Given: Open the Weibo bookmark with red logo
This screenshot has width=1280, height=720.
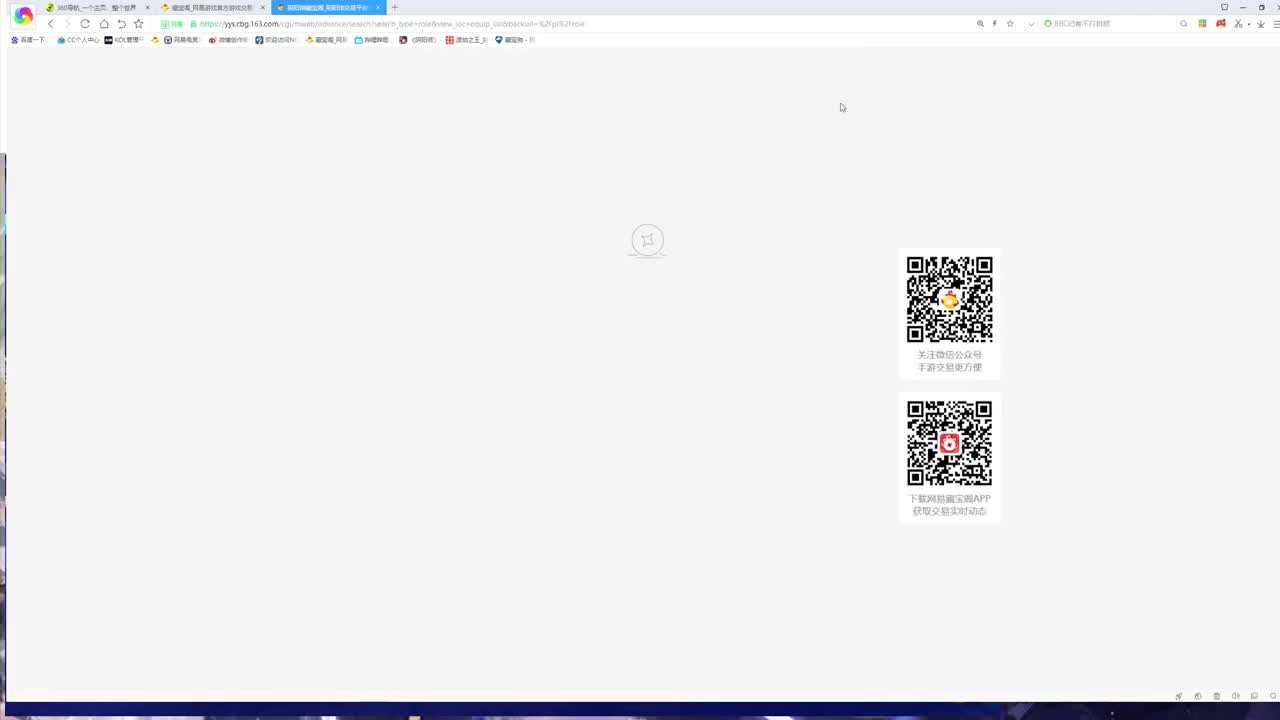Looking at the screenshot, I should pyautogui.click(x=228, y=40).
